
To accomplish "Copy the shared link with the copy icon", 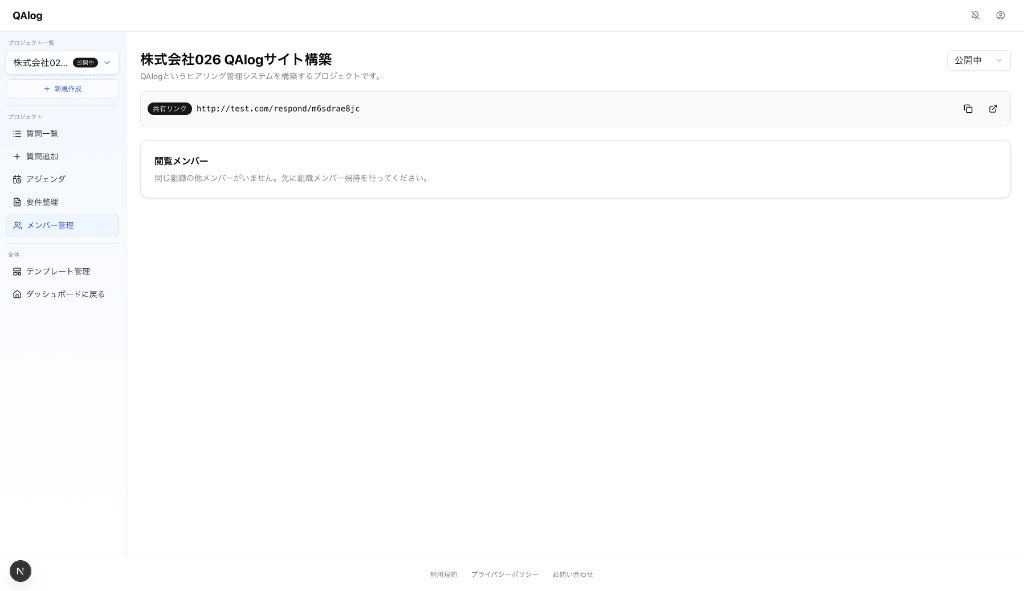I will point(968,109).
